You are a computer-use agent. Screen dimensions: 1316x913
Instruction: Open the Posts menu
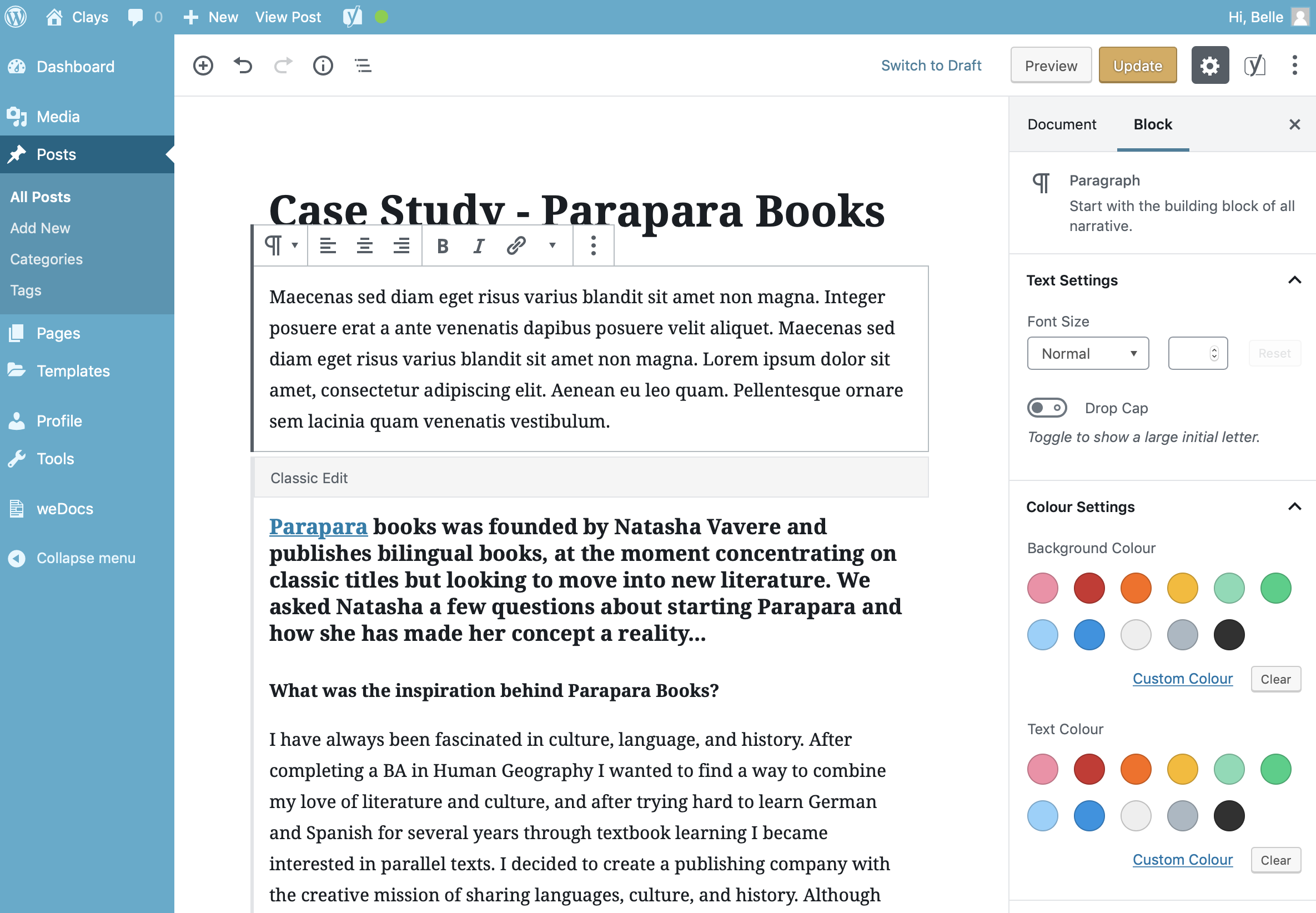87,154
